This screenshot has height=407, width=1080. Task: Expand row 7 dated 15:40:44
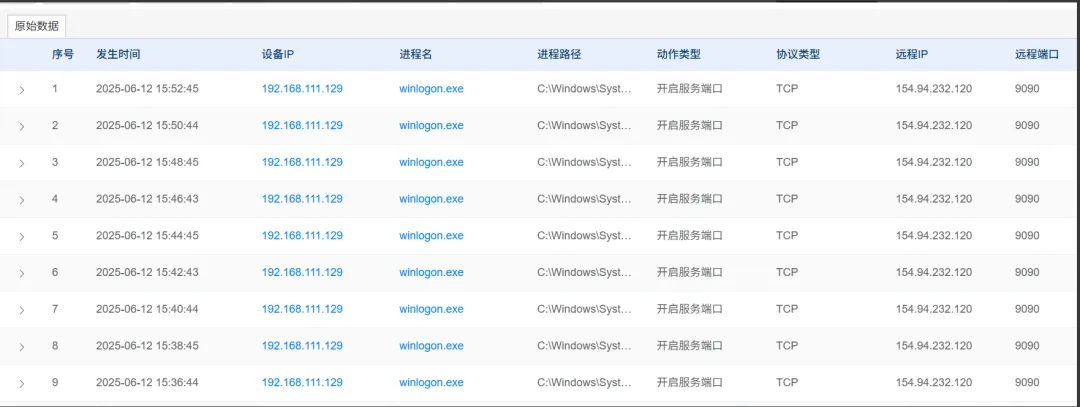22,310
